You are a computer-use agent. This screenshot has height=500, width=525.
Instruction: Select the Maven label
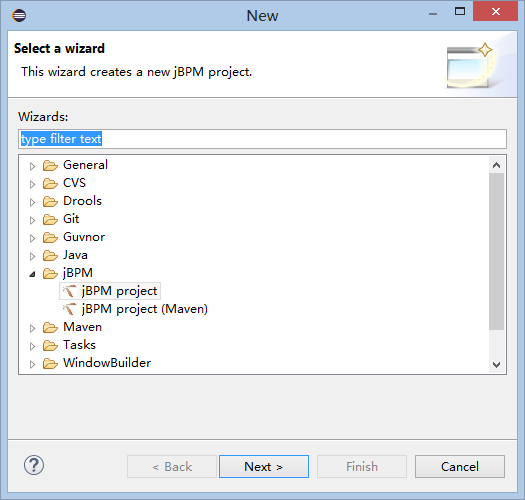(x=82, y=327)
